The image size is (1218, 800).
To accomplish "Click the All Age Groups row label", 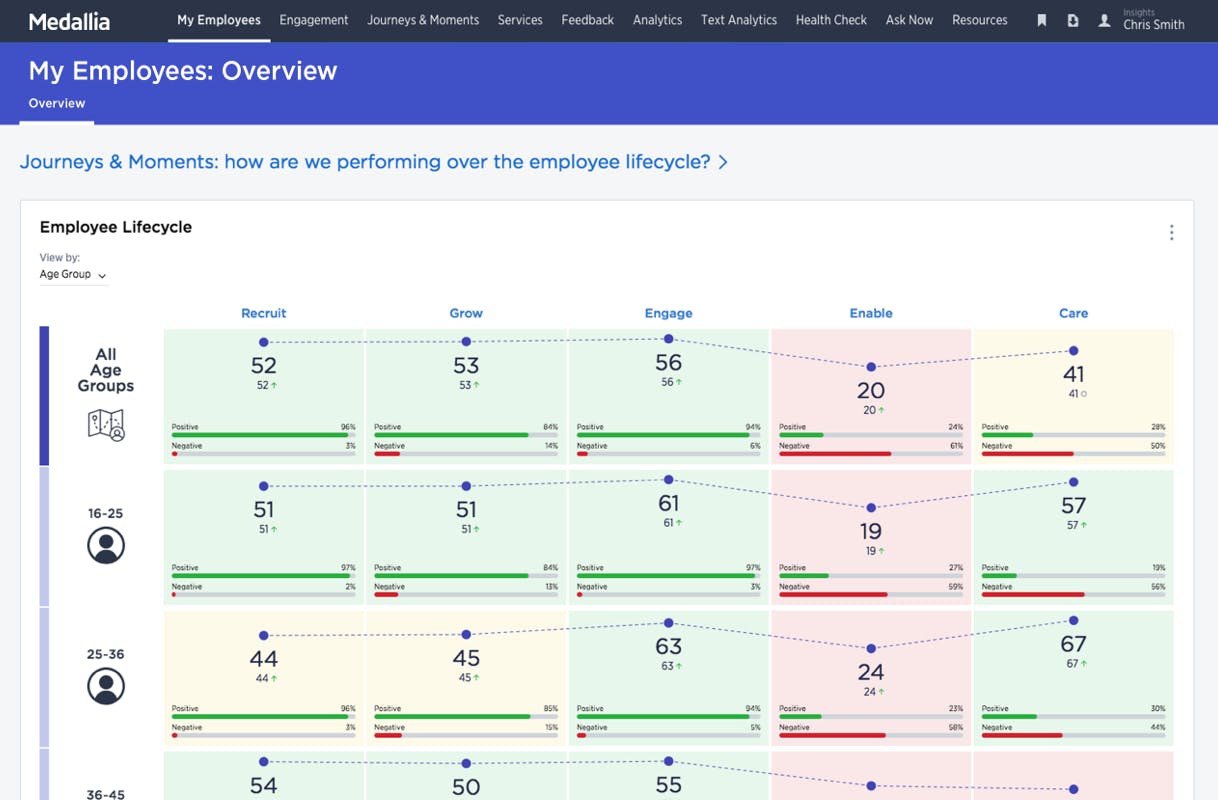I will tap(106, 370).
